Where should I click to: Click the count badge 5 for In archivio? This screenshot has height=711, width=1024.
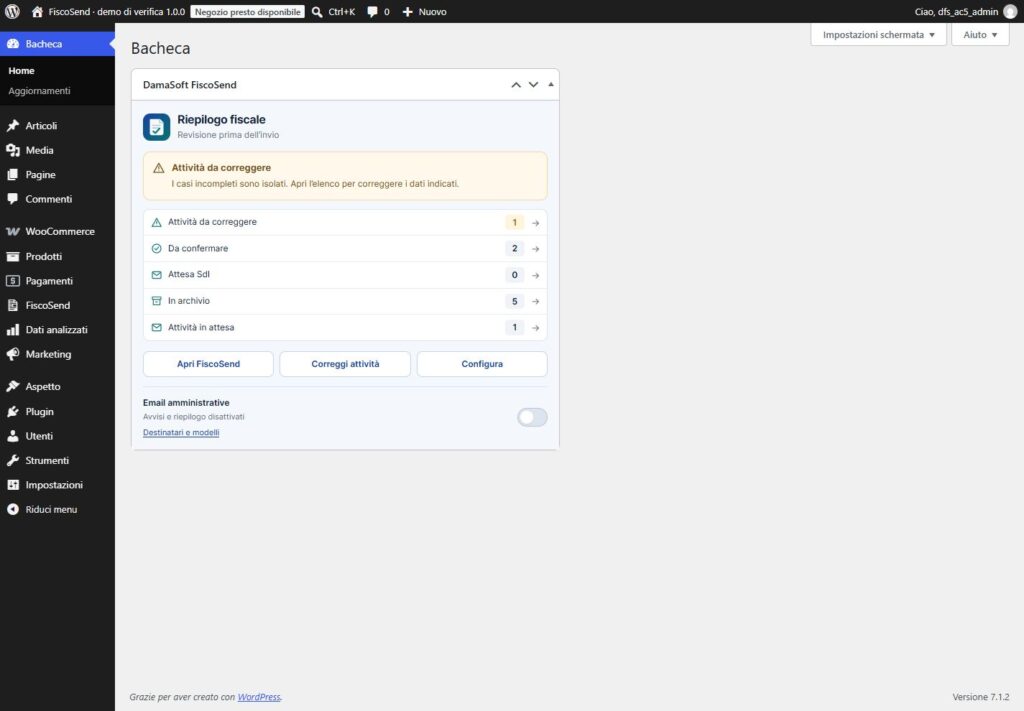[x=515, y=302]
